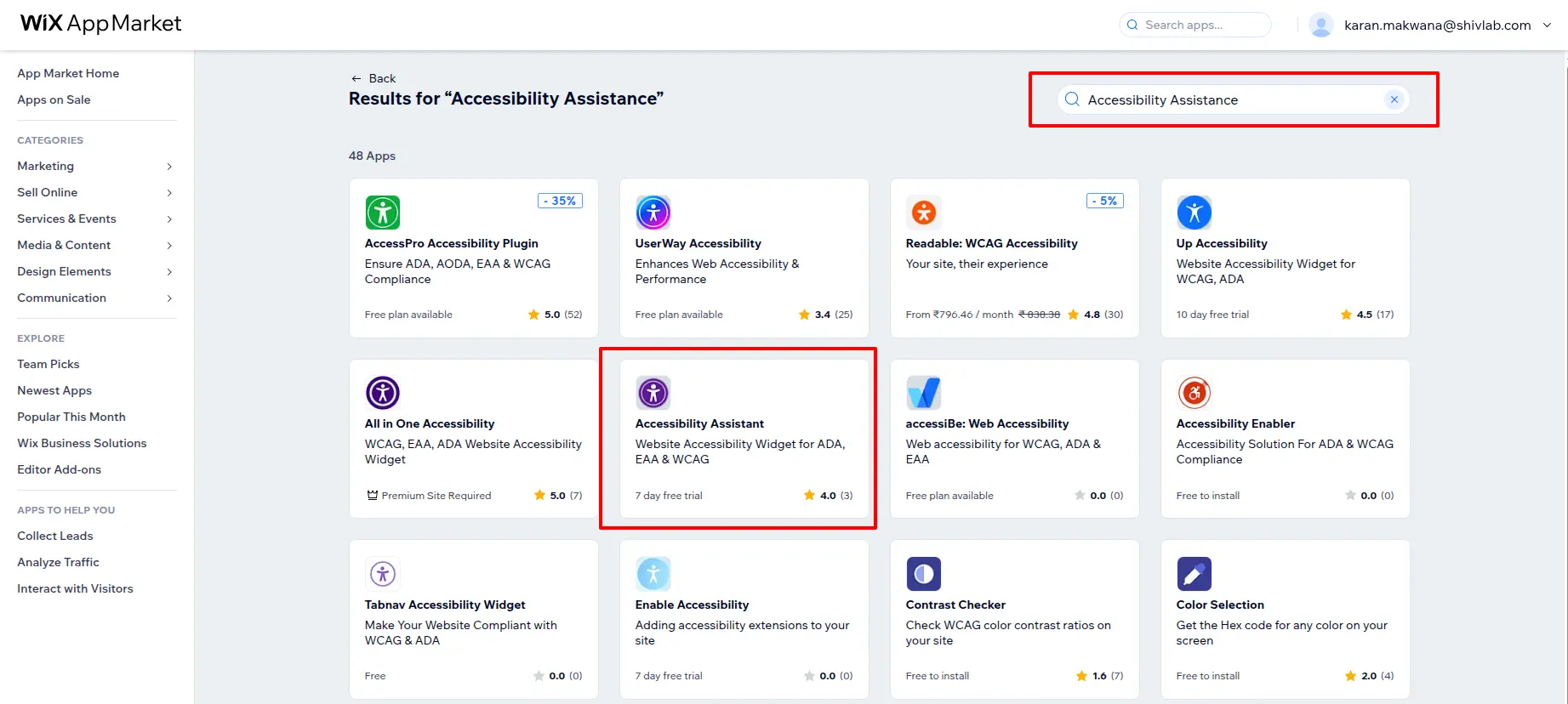
Task: Click the UserWay Accessibility app icon
Action: [653, 213]
